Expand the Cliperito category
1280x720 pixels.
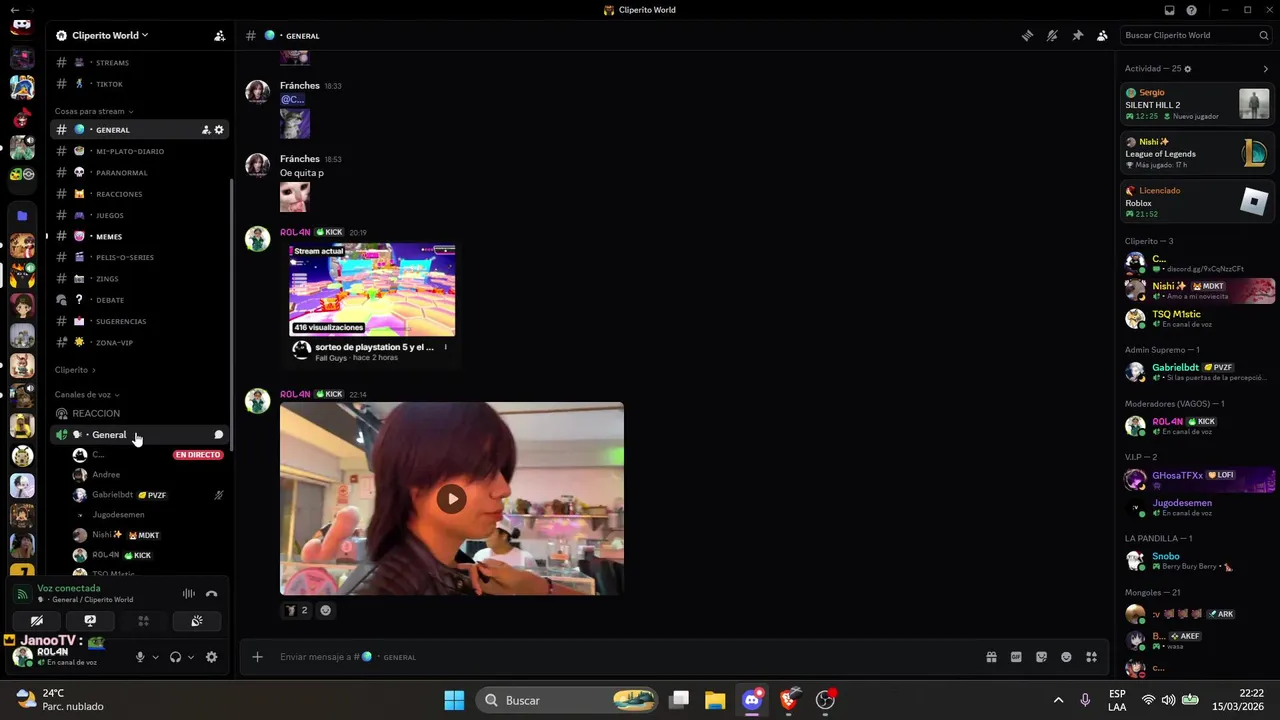tap(75, 370)
